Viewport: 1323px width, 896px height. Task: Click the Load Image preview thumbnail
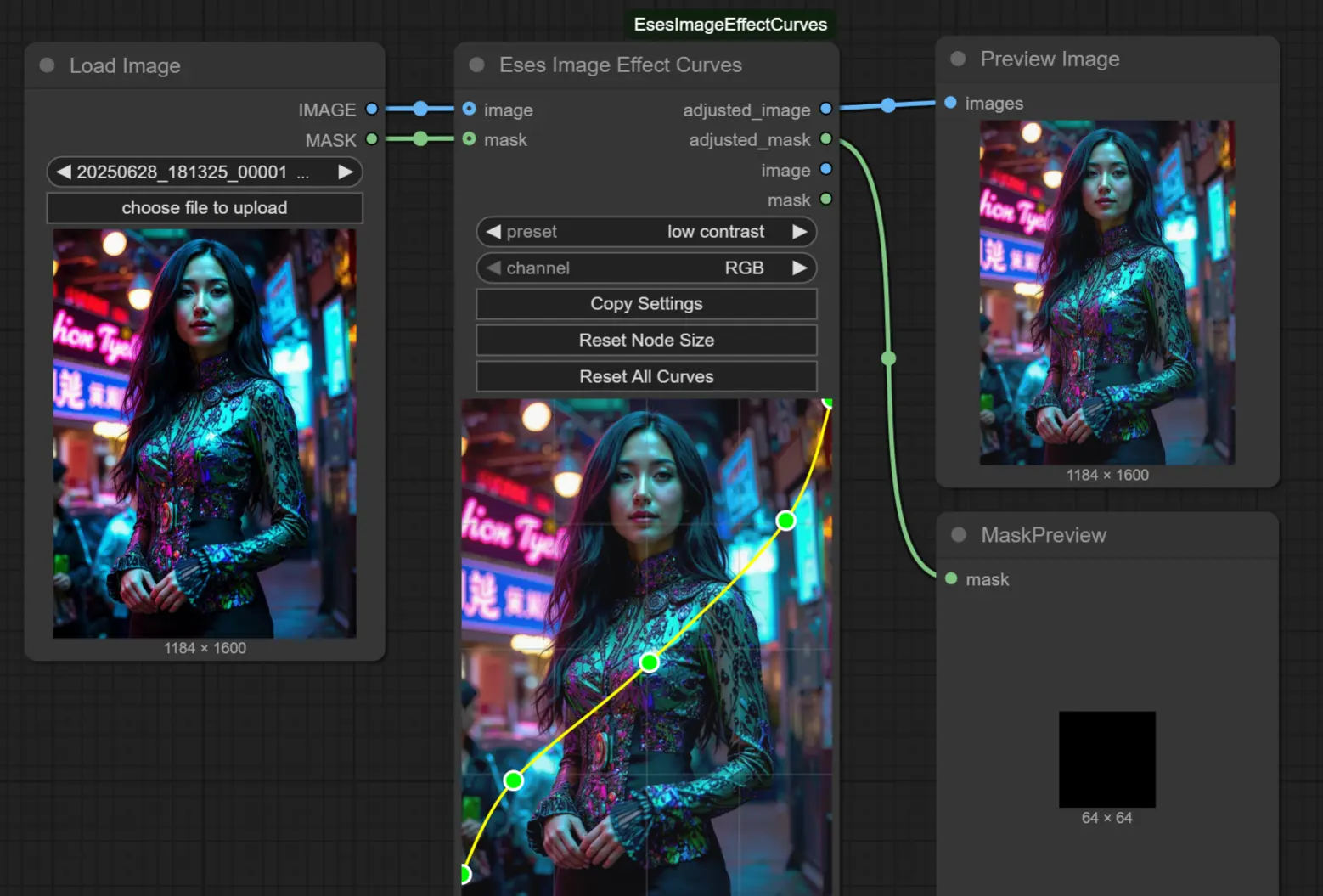click(205, 433)
